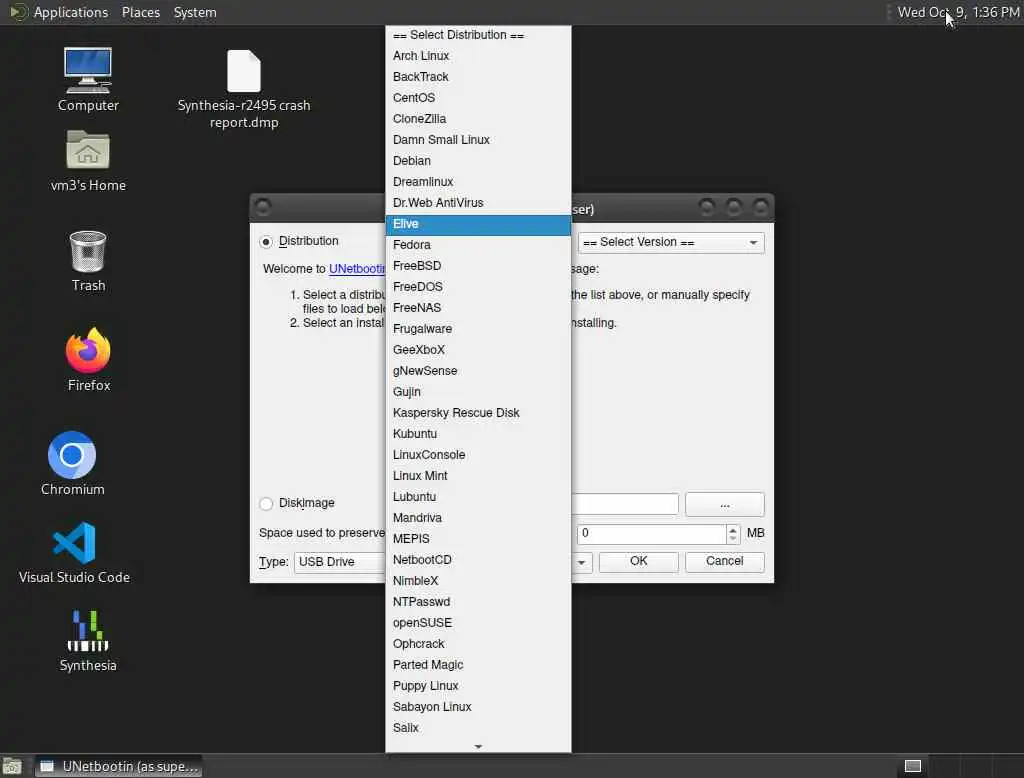Choose "== Select Distribution ==" entry
The width and height of the screenshot is (1024, 778).
coord(478,35)
